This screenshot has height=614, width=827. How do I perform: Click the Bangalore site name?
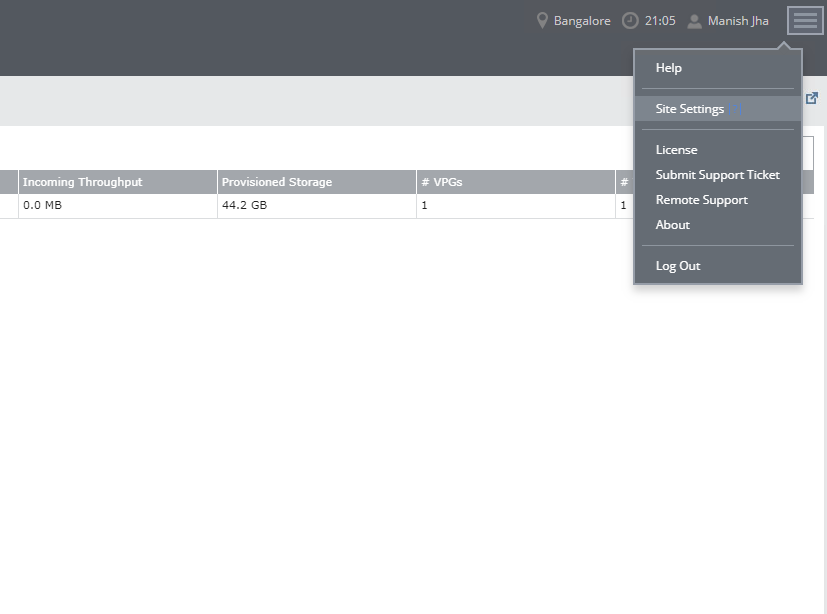pyautogui.click(x=582, y=21)
